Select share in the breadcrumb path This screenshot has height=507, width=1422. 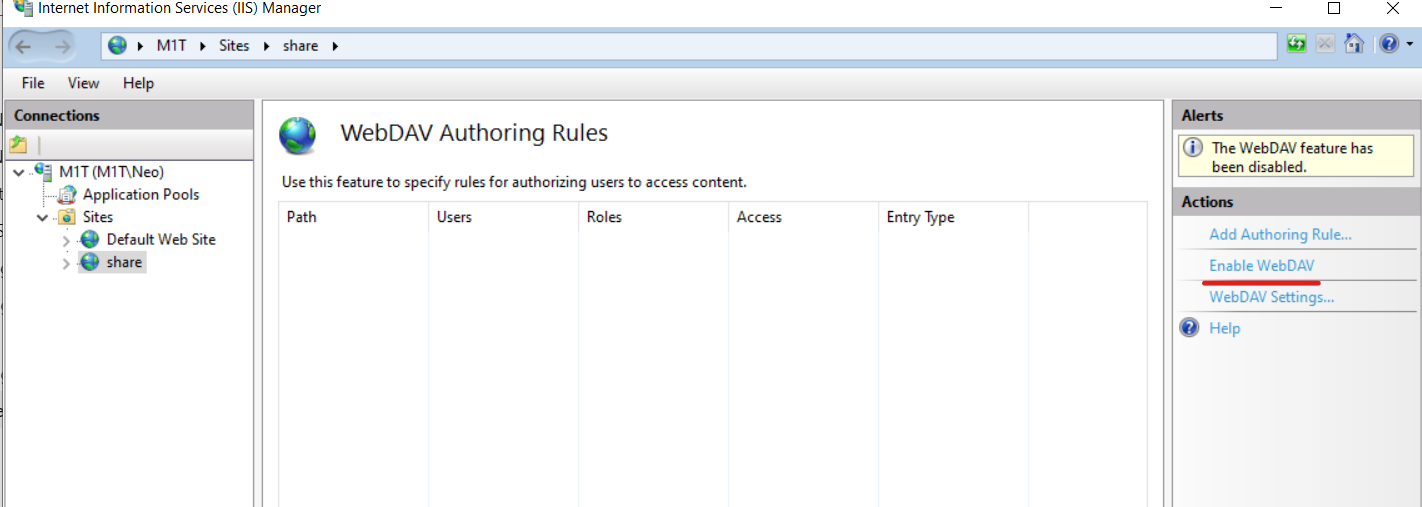pyautogui.click(x=300, y=46)
